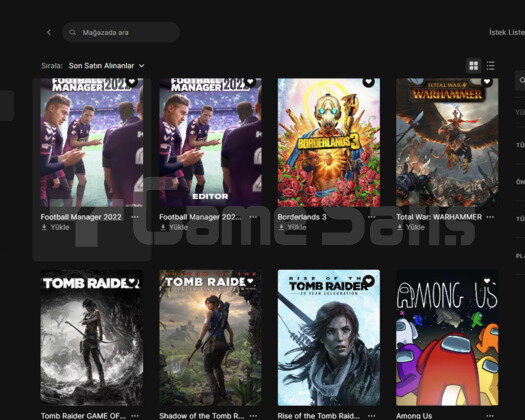The image size is (525, 420).
Task: Toggle heart on Shadow of the Tomb Raider
Action: [x=250, y=281]
